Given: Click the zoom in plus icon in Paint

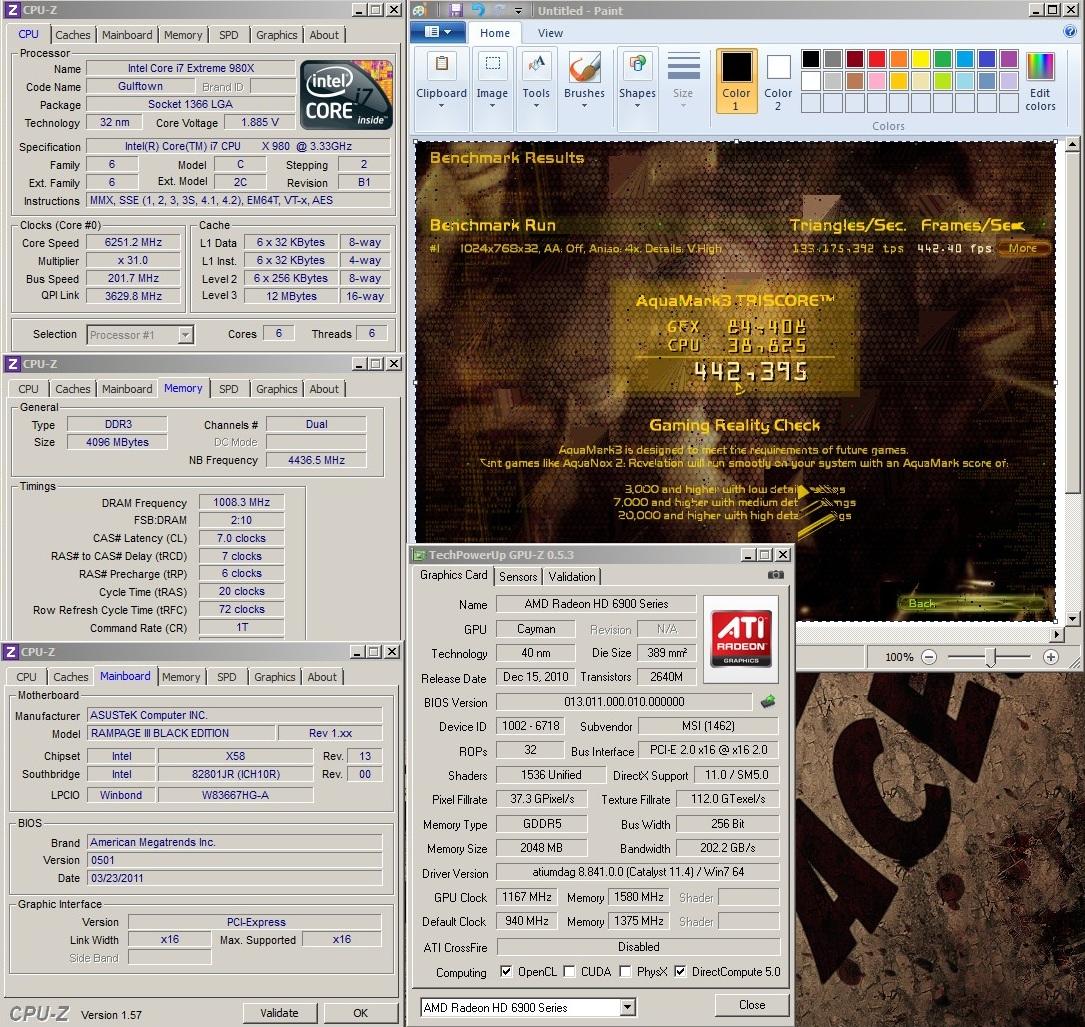Looking at the screenshot, I should [1050, 657].
